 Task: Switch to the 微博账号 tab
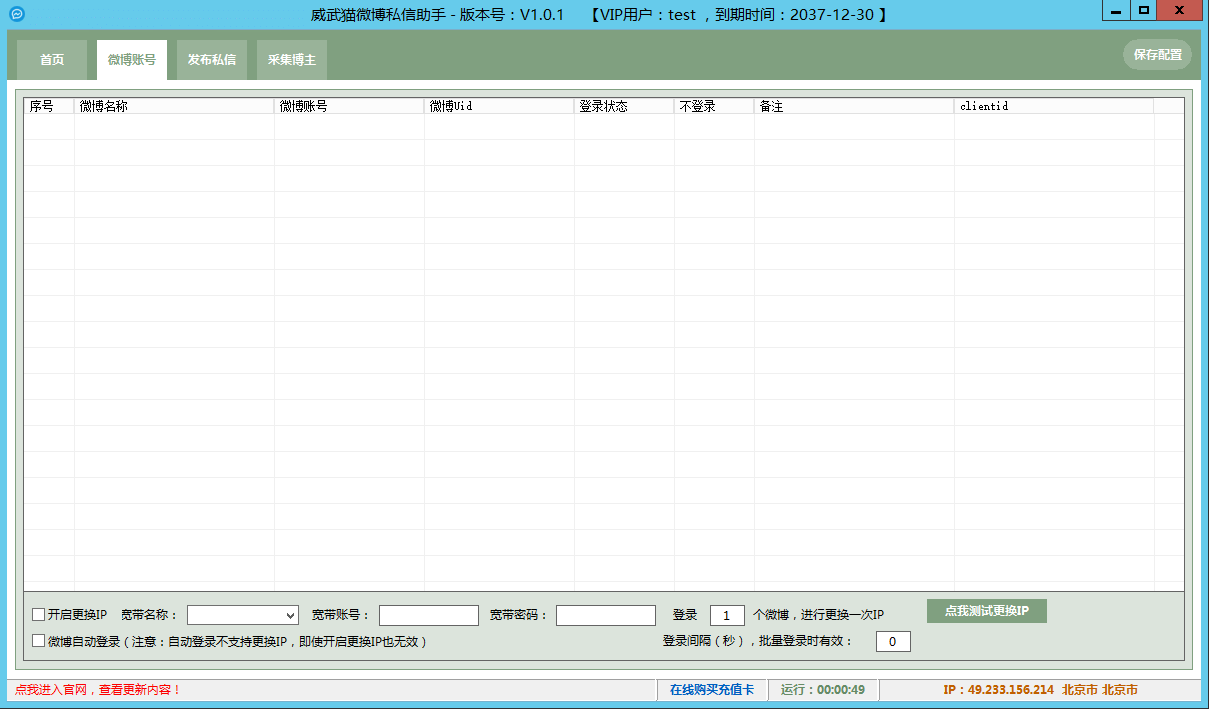132,60
